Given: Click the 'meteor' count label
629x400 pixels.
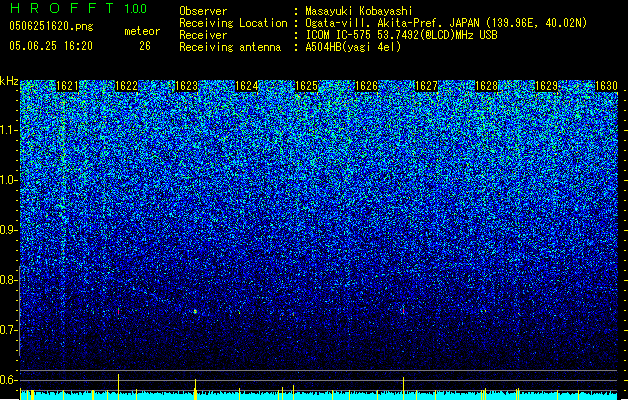Looking at the screenshot, I should [x=142, y=31].
